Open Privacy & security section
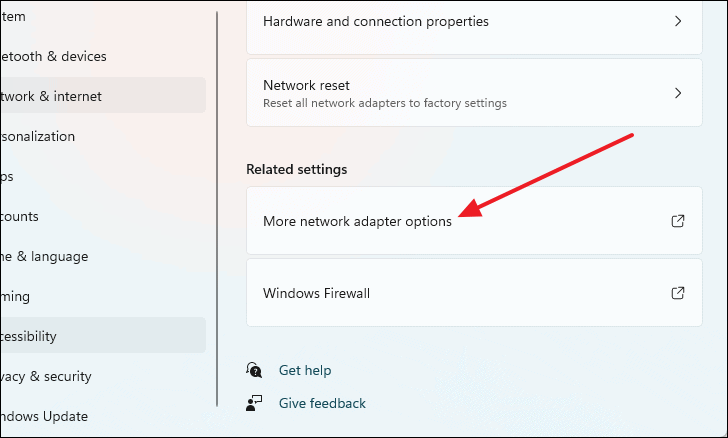Screen dimensions: 728x438 click(x=103, y=376)
